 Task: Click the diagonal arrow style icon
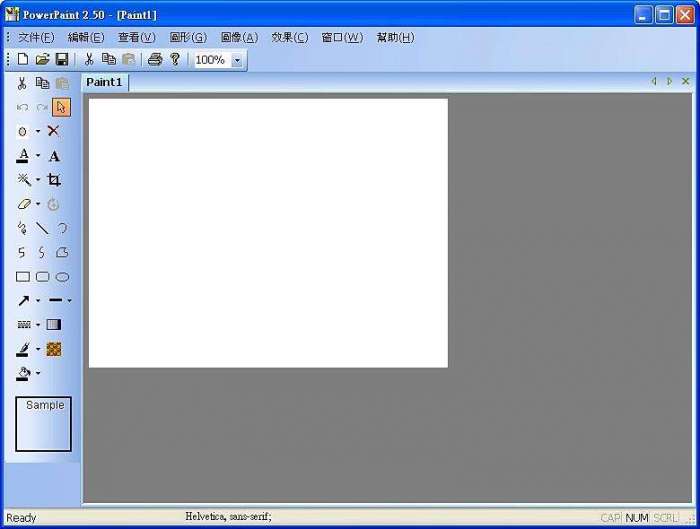[x=23, y=300]
